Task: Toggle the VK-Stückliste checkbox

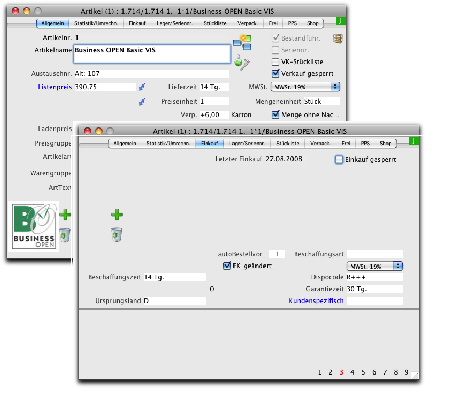Action: coord(275,62)
